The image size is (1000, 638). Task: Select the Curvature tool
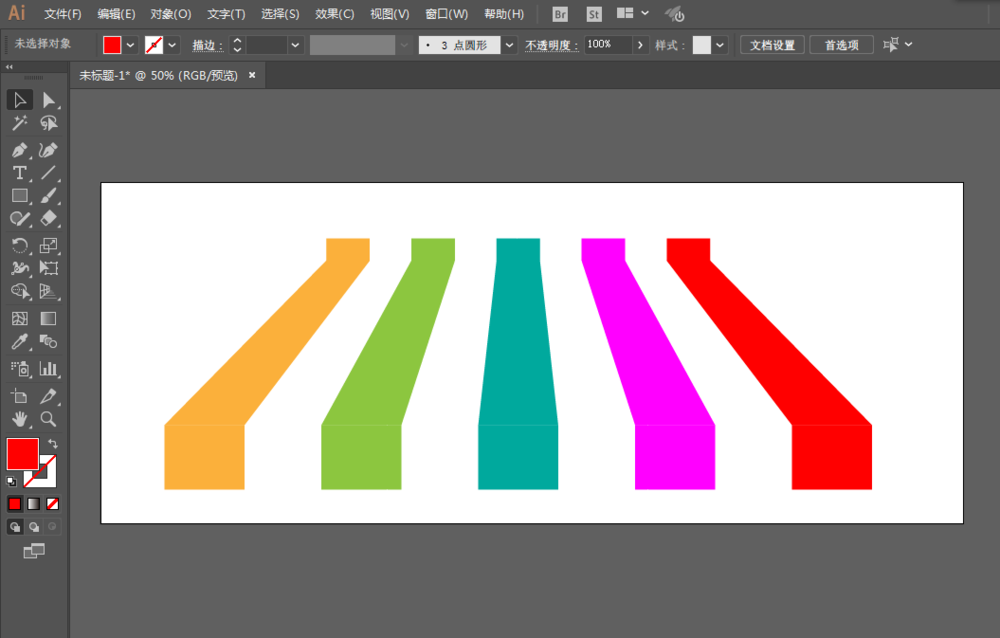(x=48, y=150)
